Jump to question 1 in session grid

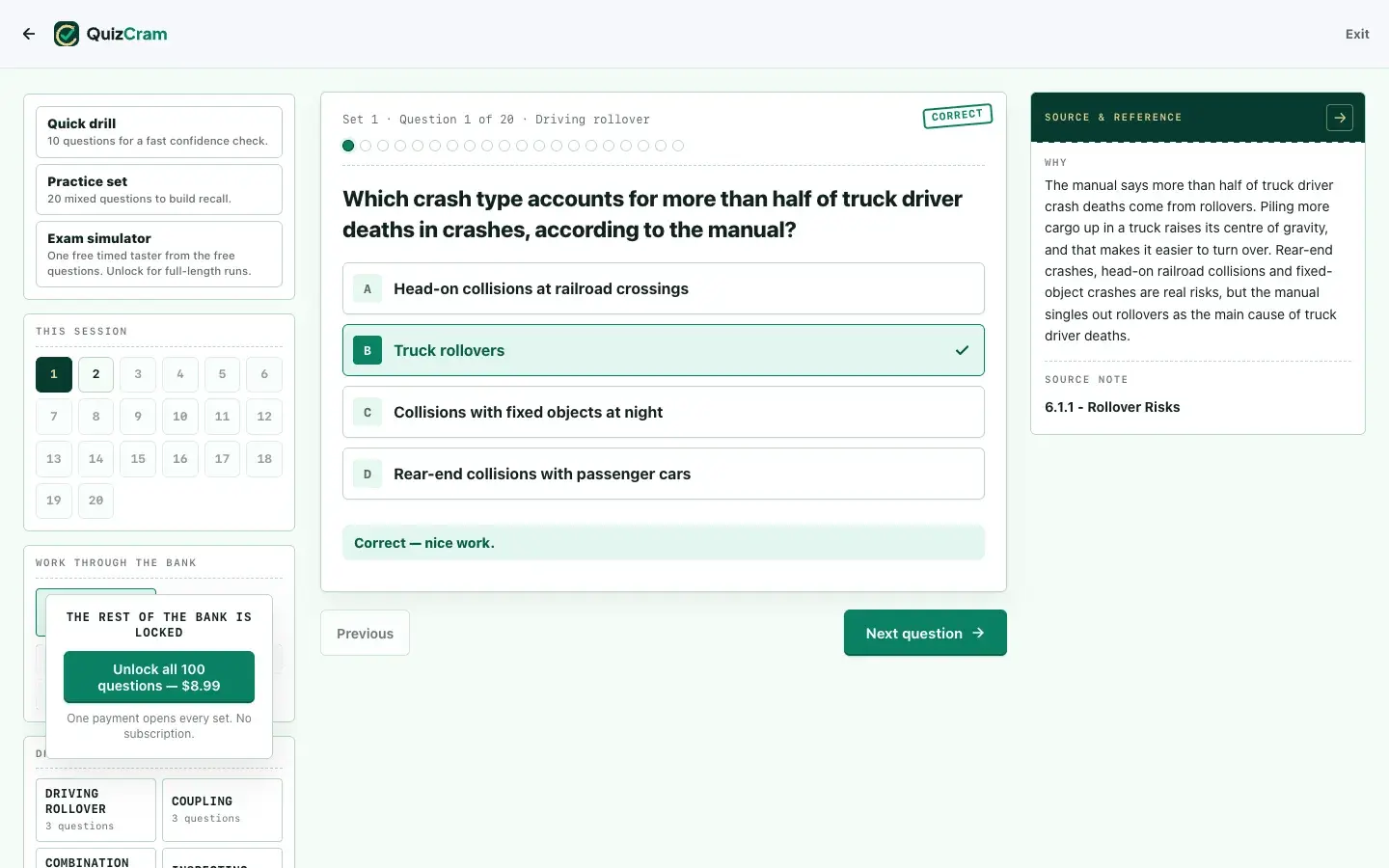54,374
